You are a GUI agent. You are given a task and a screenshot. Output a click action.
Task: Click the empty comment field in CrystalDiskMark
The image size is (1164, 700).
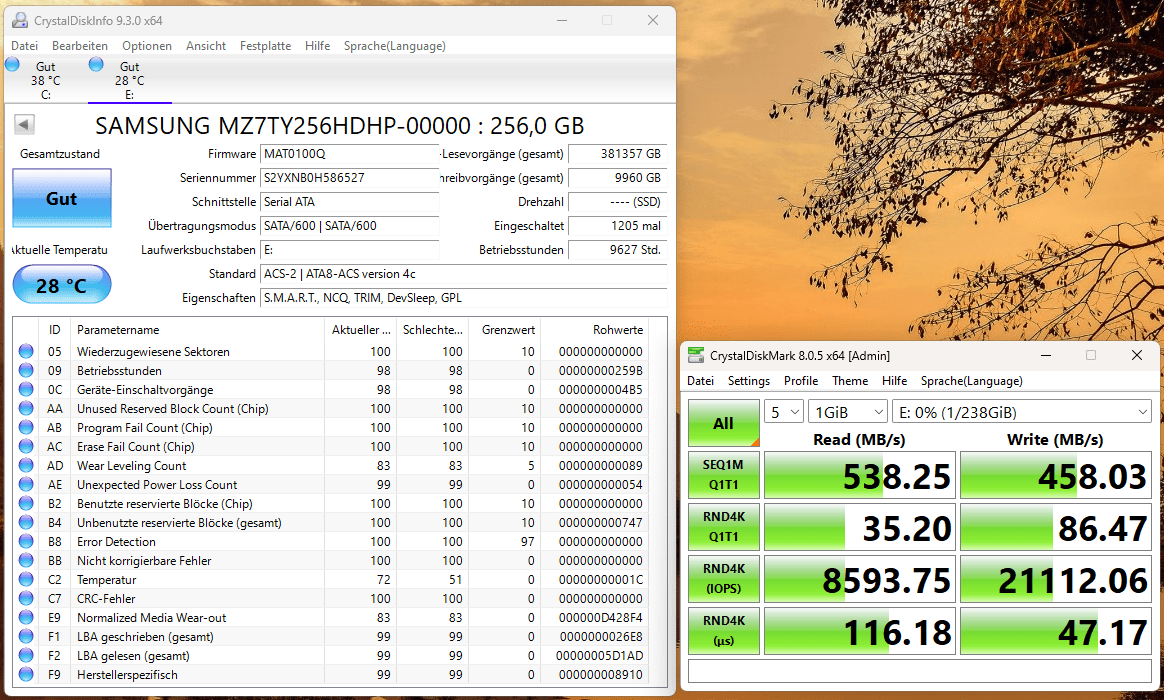(920, 670)
